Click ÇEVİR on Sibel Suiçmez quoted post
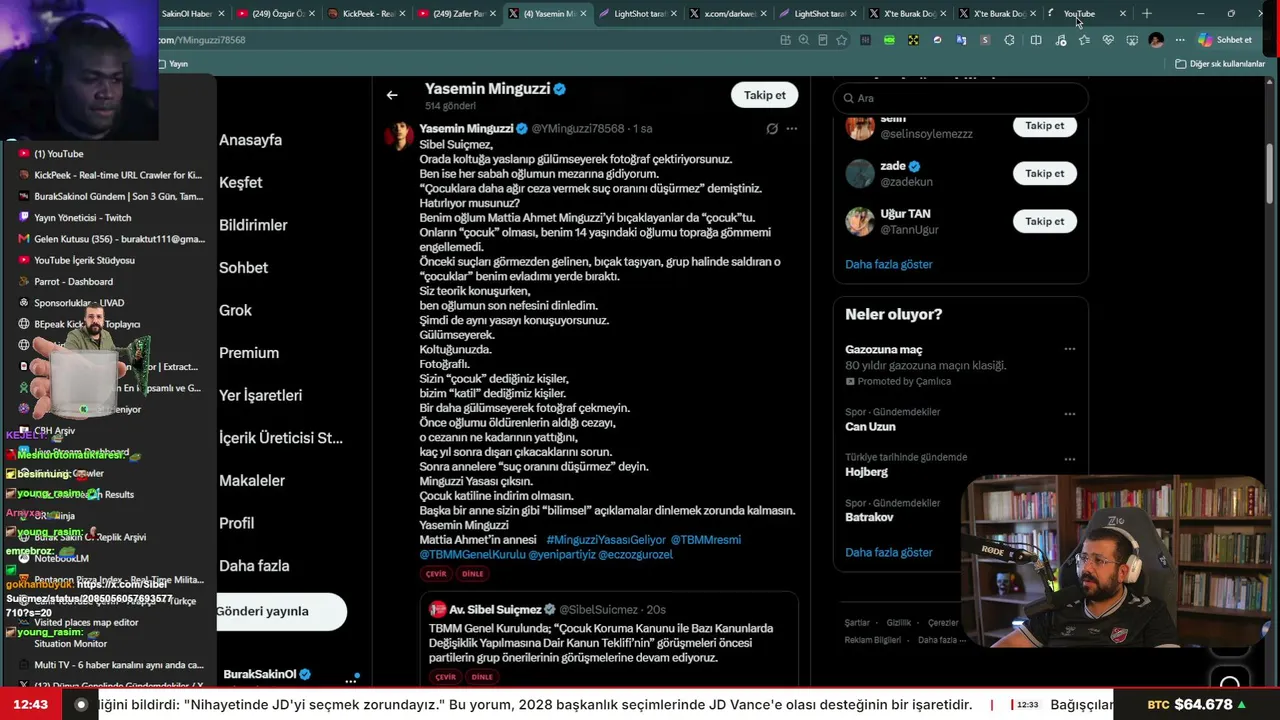Viewport: 1280px width, 720px height. pyautogui.click(x=446, y=677)
